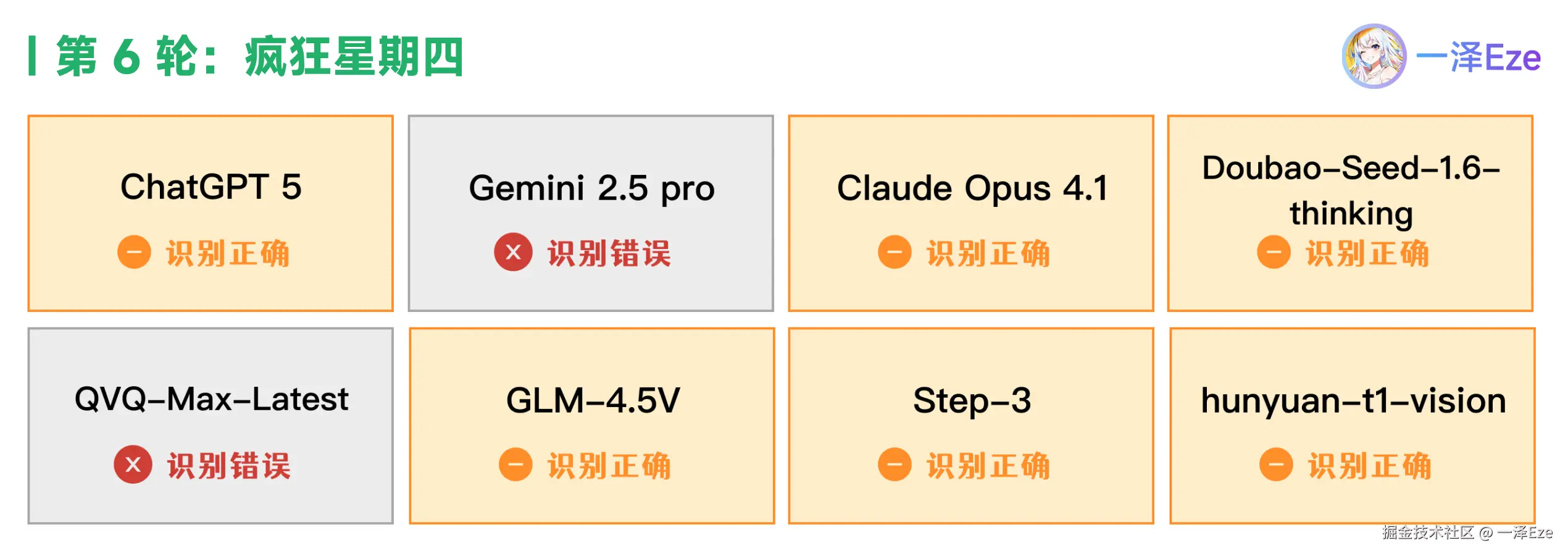Click the orange minus icon under Step-3
Image resolution: width=1568 pixels, height=556 pixels.
pyautogui.click(x=895, y=465)
